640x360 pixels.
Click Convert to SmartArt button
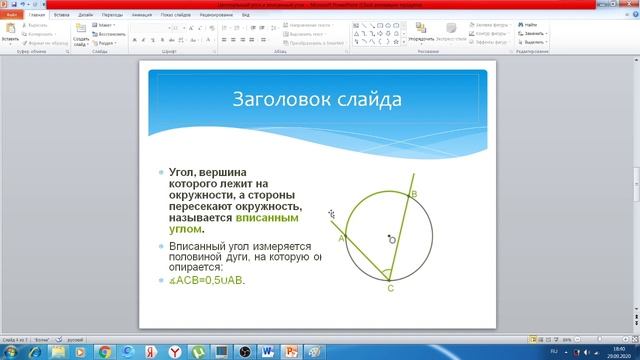point(313,43)
